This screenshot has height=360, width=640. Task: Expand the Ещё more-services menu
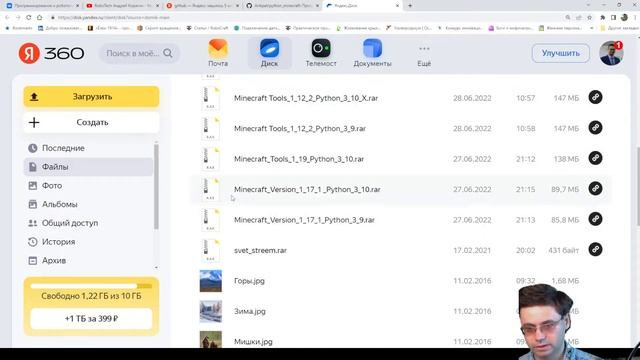[x=424, y=55]
